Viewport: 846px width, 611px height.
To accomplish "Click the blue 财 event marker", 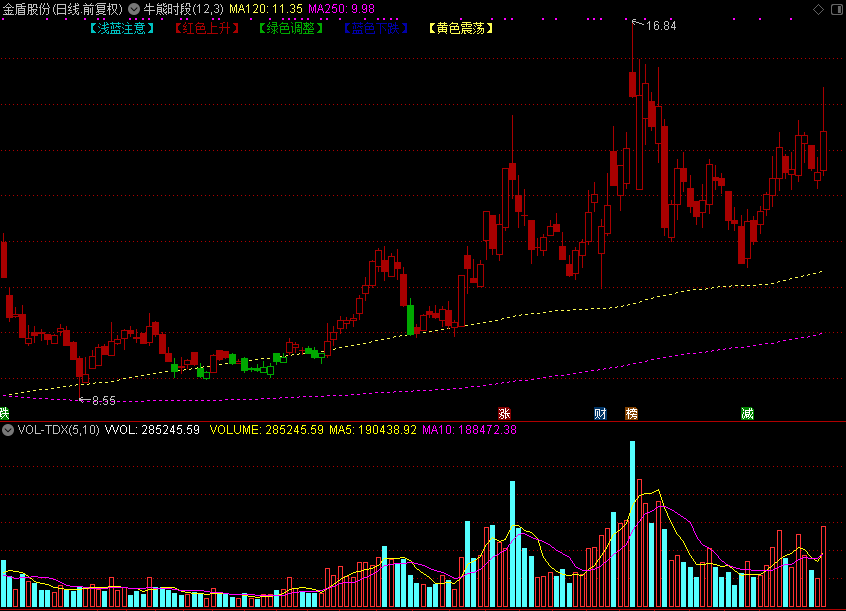I will tap(601, 413).
